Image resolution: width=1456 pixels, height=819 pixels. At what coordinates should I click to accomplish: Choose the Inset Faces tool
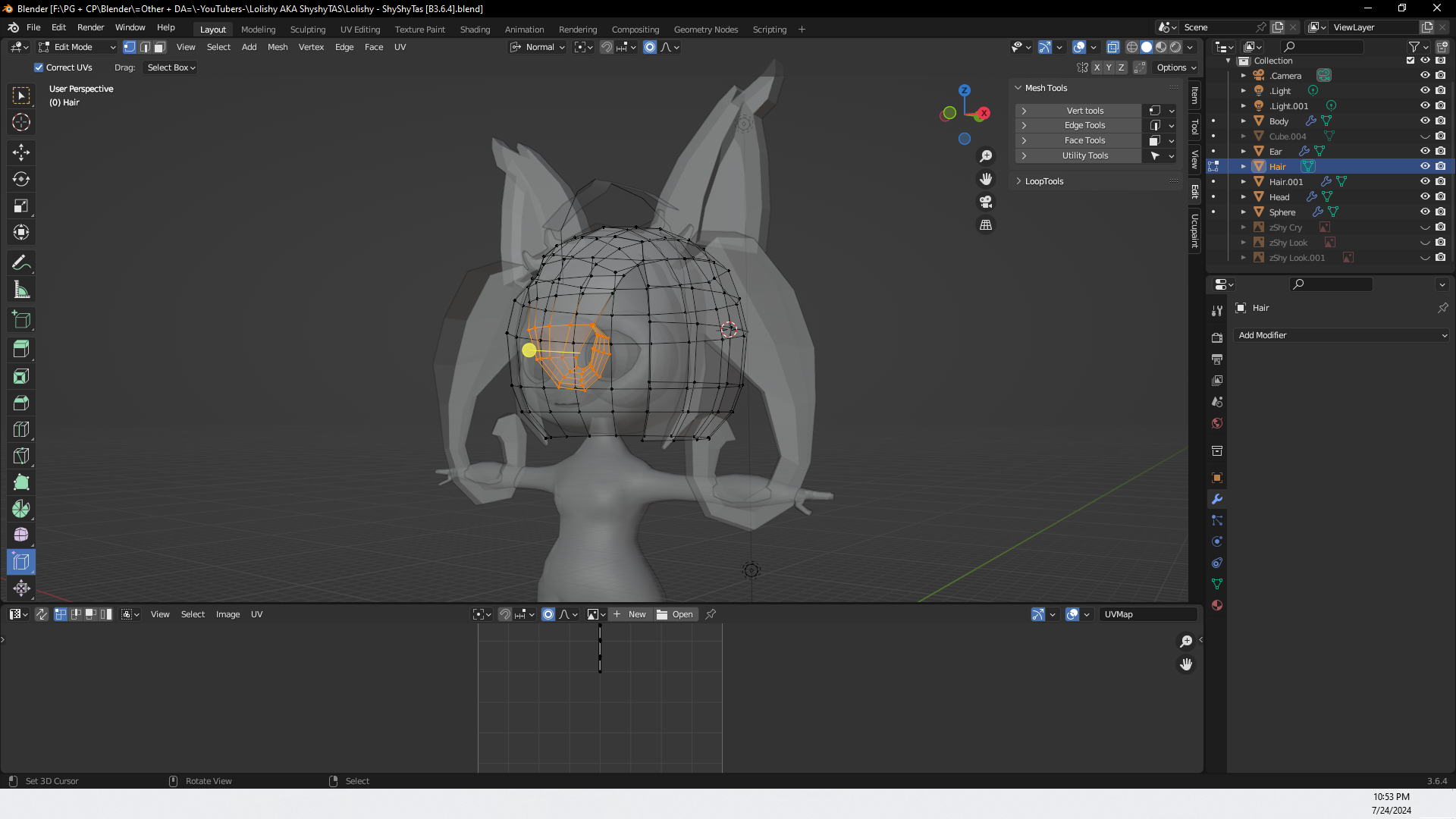click(21, 376)
